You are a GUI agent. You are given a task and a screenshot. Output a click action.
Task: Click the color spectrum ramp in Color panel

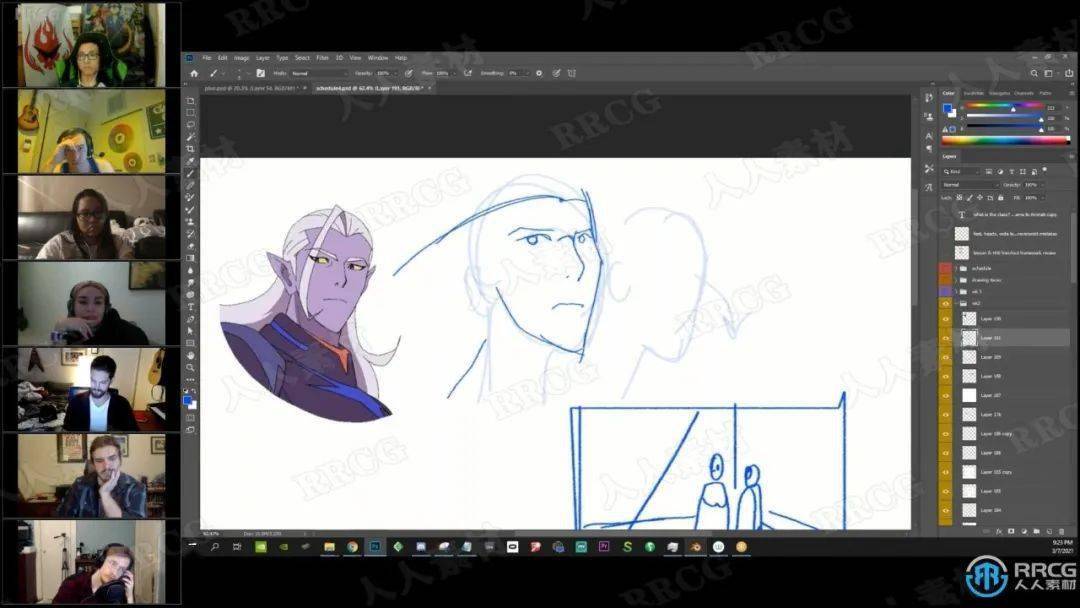pos(1006,140)
